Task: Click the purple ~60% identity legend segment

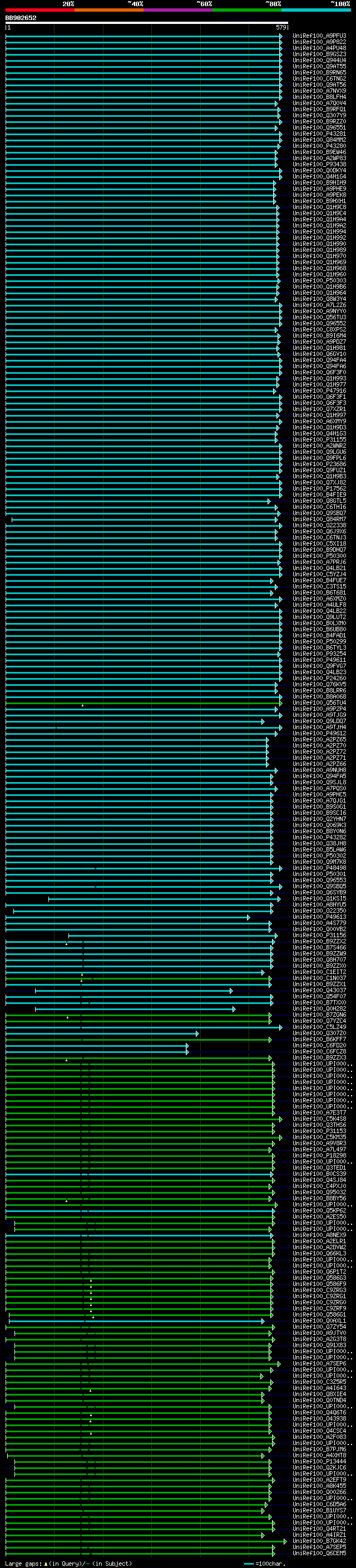Action: (179, 10)
